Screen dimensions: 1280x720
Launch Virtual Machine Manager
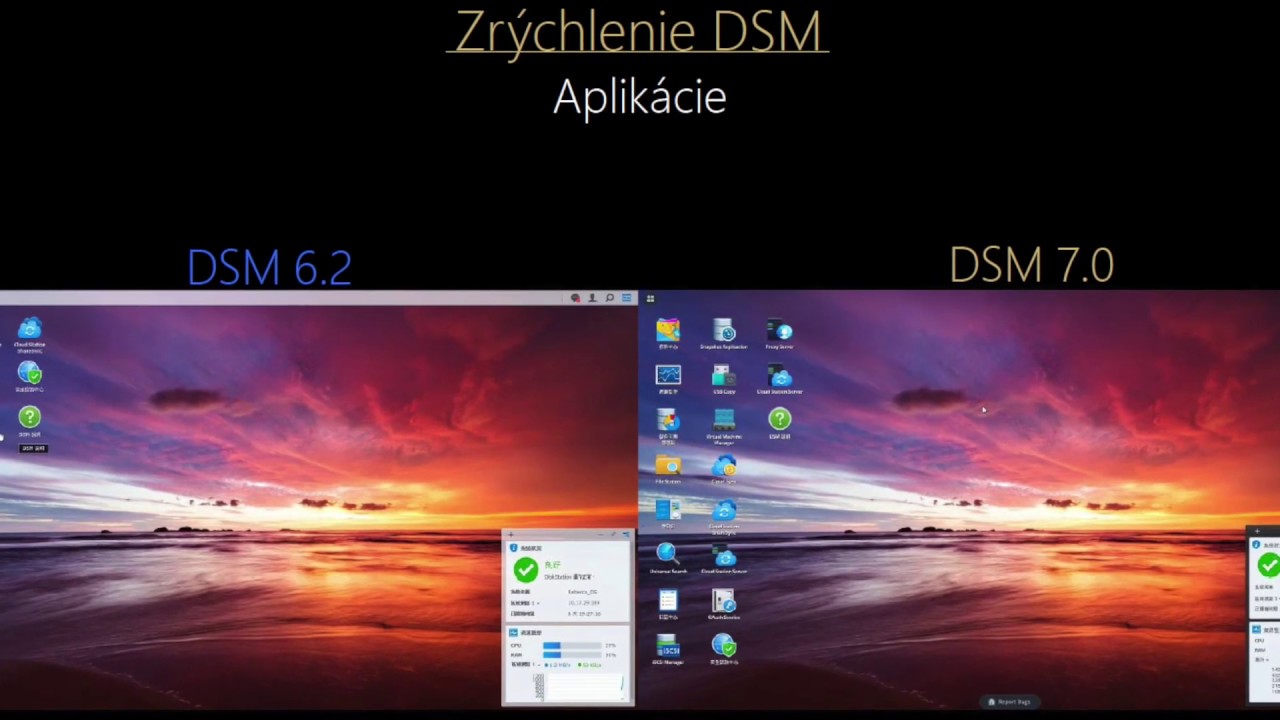724,420
